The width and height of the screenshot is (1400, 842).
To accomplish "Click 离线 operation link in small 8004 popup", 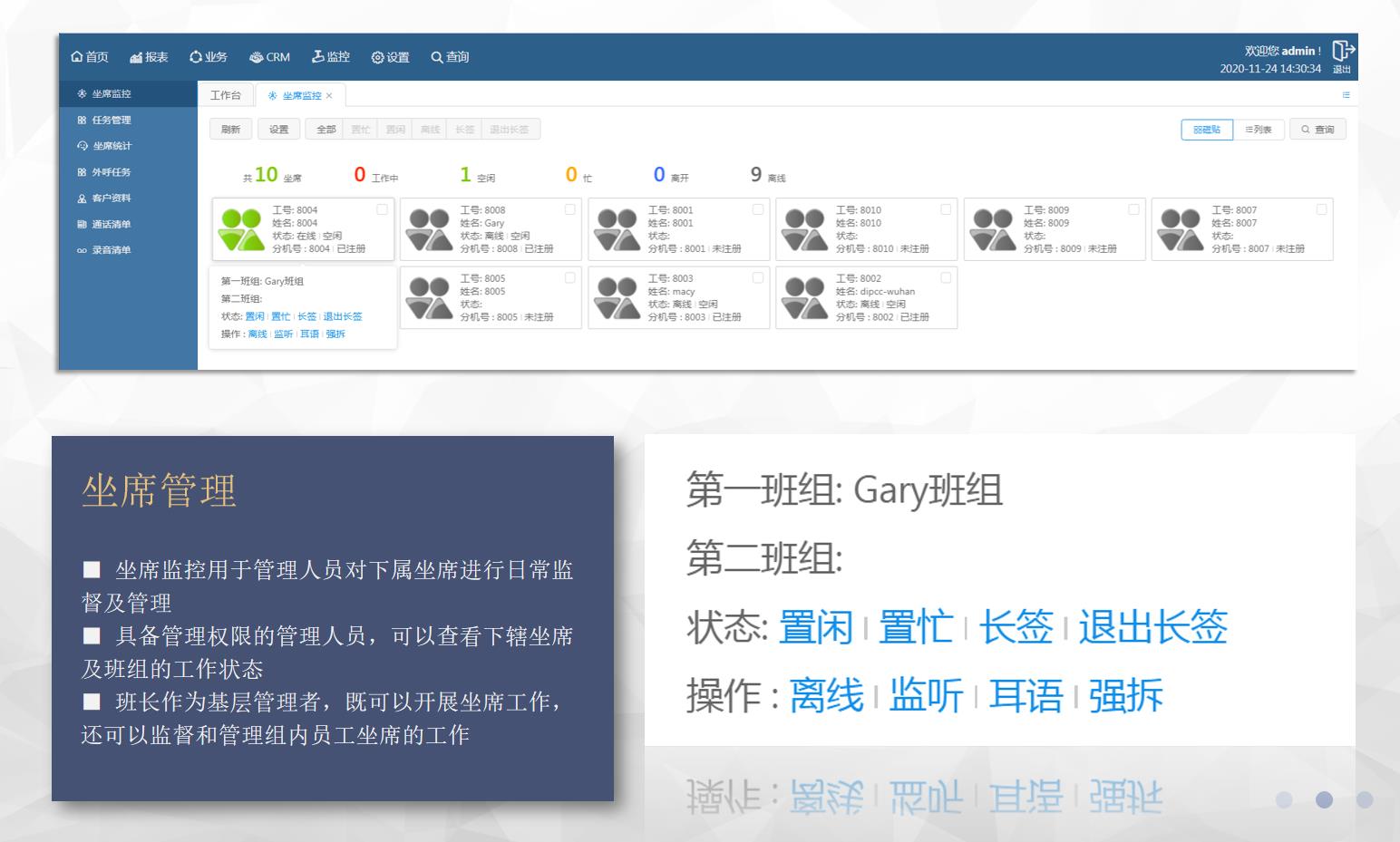I will pos(258,334).
